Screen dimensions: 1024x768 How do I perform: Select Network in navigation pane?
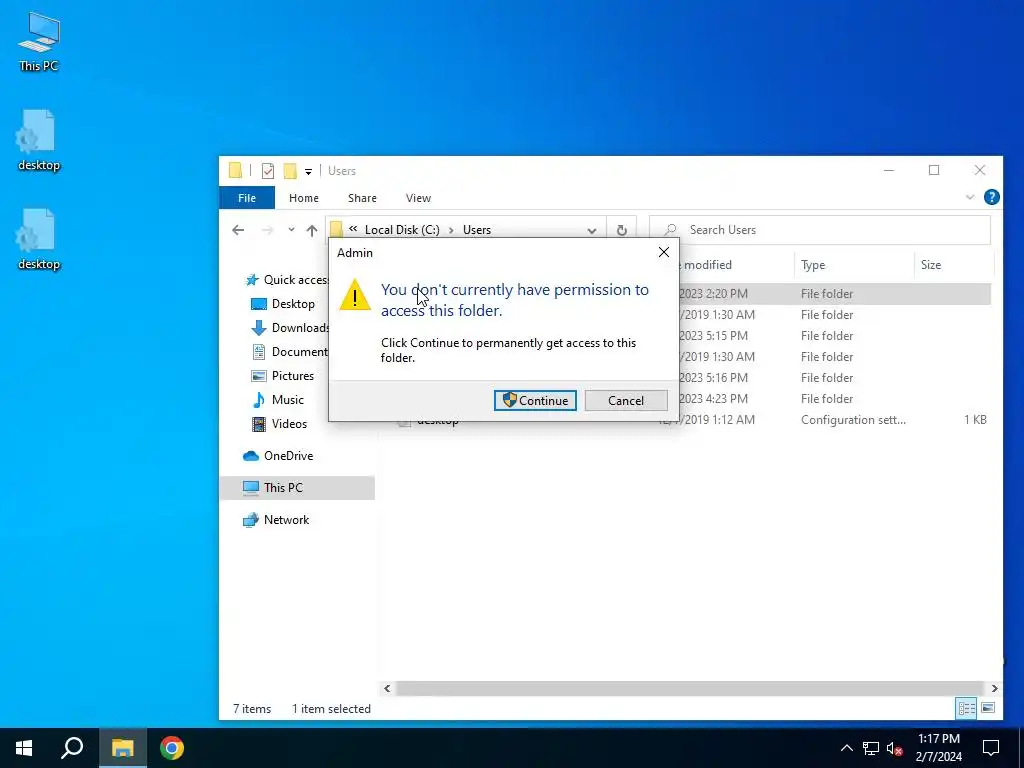[276, 520]
